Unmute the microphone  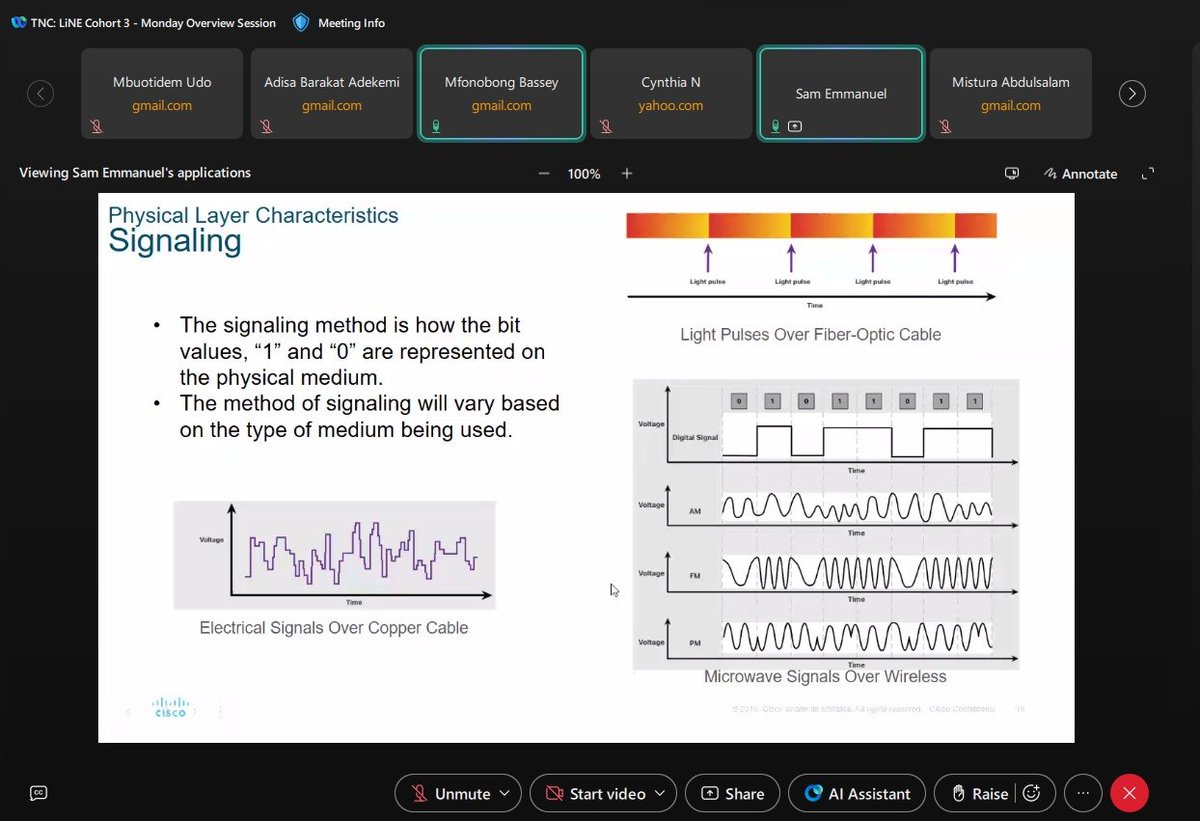[451, 793]
